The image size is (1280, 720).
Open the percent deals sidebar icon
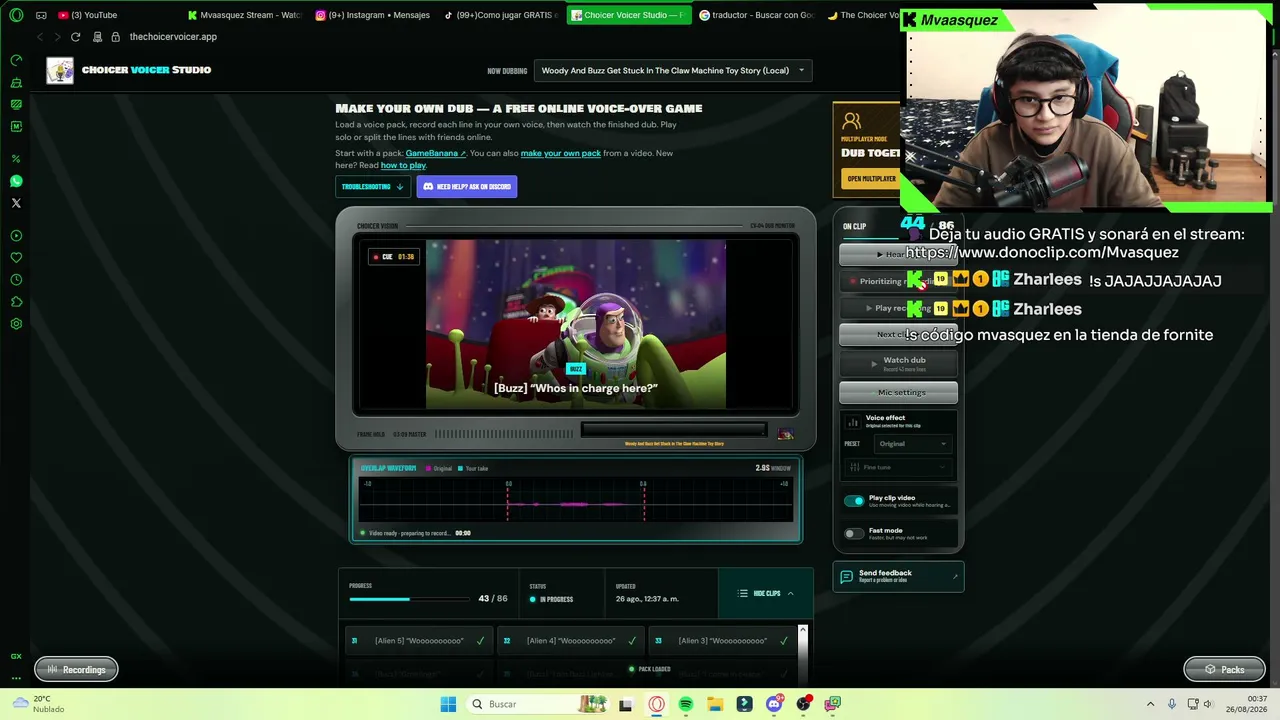pyautogui.click(x=16, y=159)
